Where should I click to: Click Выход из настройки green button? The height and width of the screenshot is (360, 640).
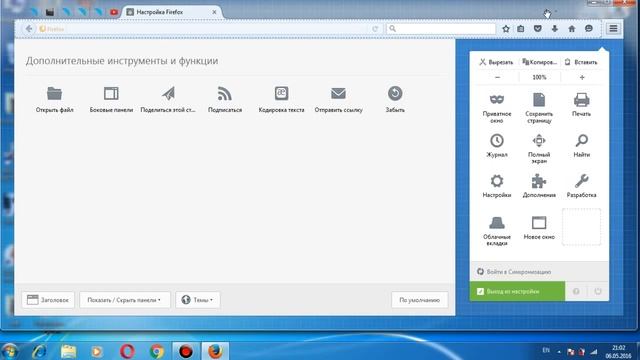[518, 291]
